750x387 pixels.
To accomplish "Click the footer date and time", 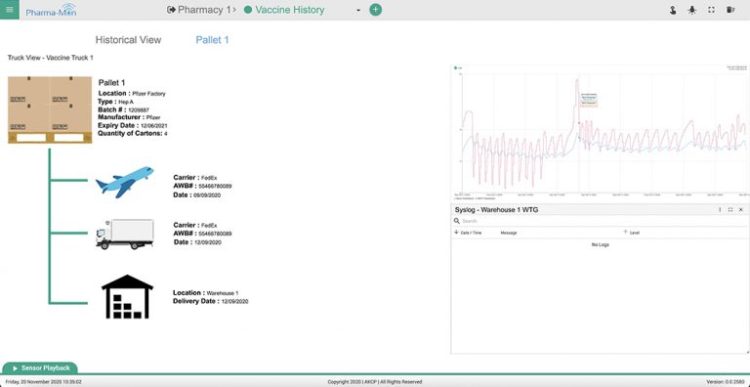I will click(x=44, y=382).
